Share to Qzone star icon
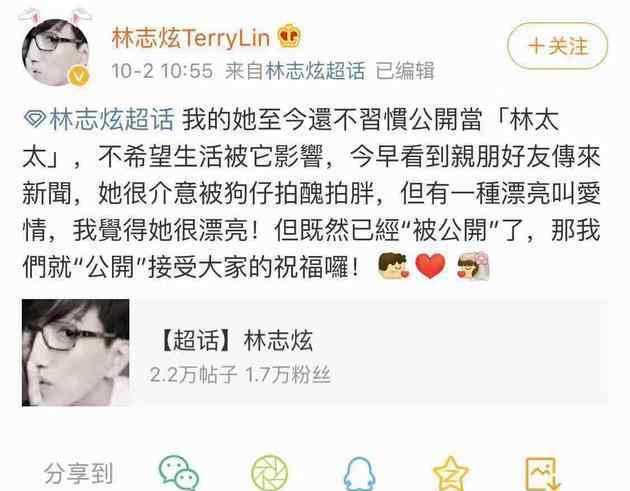630x491 pixels. (450, 473)
